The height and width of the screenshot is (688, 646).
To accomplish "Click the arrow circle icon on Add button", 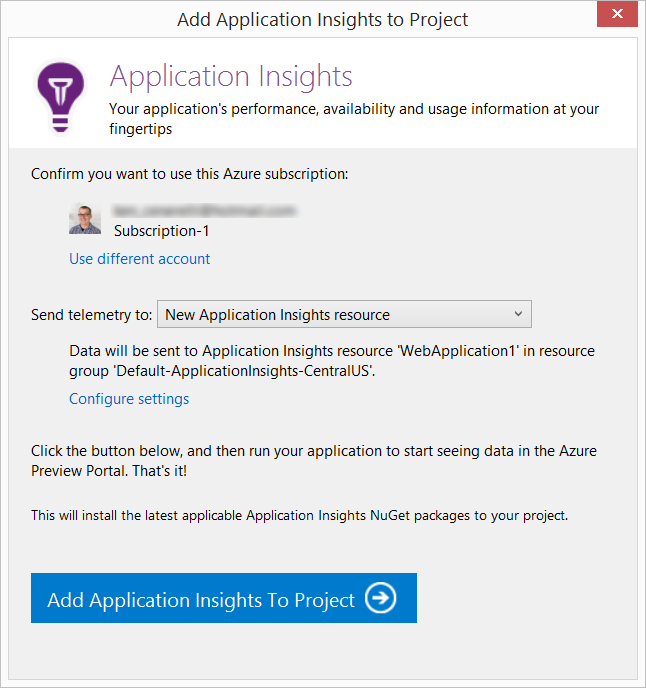I will (380, 598).
